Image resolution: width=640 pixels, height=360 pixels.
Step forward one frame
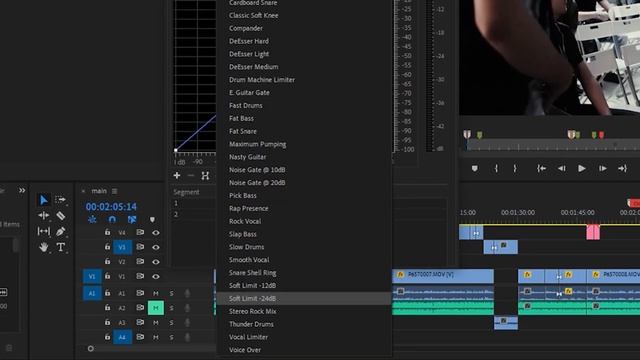[602, 168]
